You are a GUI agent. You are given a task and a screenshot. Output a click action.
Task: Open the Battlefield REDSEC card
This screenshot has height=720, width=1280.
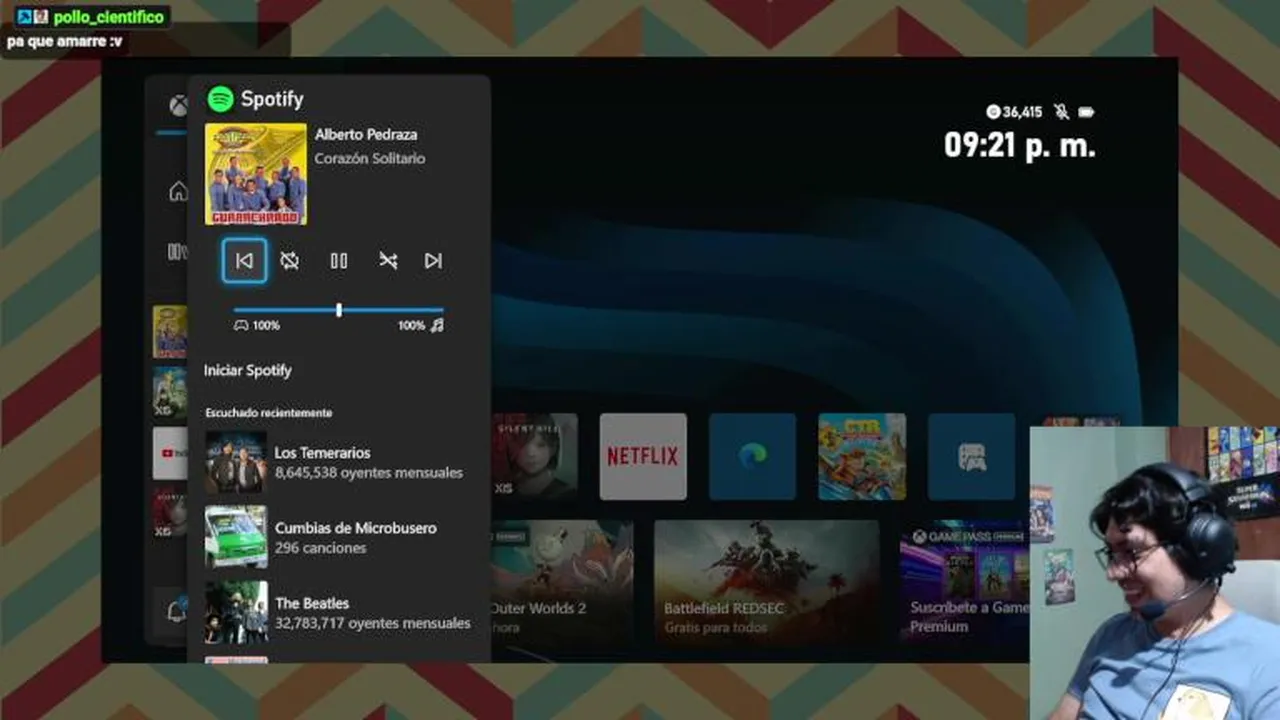tap(767, 583)
